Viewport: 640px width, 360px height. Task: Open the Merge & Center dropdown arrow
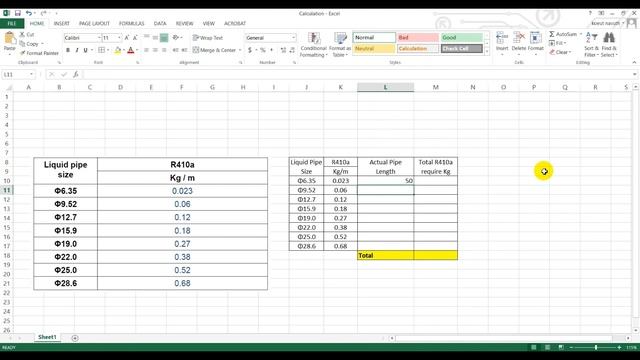(x=240, y=50)
